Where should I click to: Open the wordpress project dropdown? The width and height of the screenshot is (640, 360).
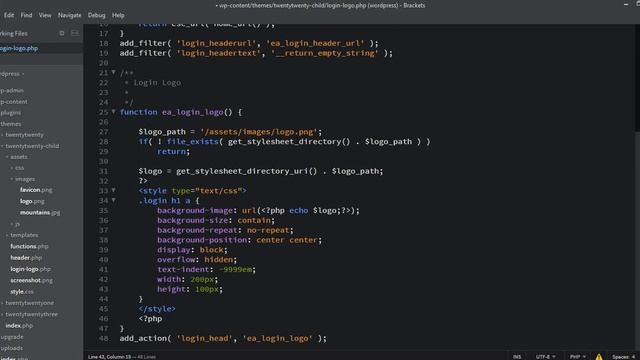coord(12,74)
